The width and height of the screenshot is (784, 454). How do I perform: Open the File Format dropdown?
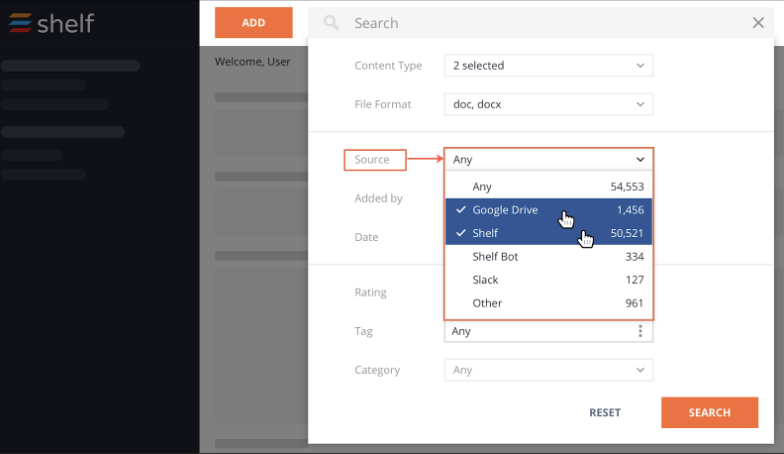point(548,104)
